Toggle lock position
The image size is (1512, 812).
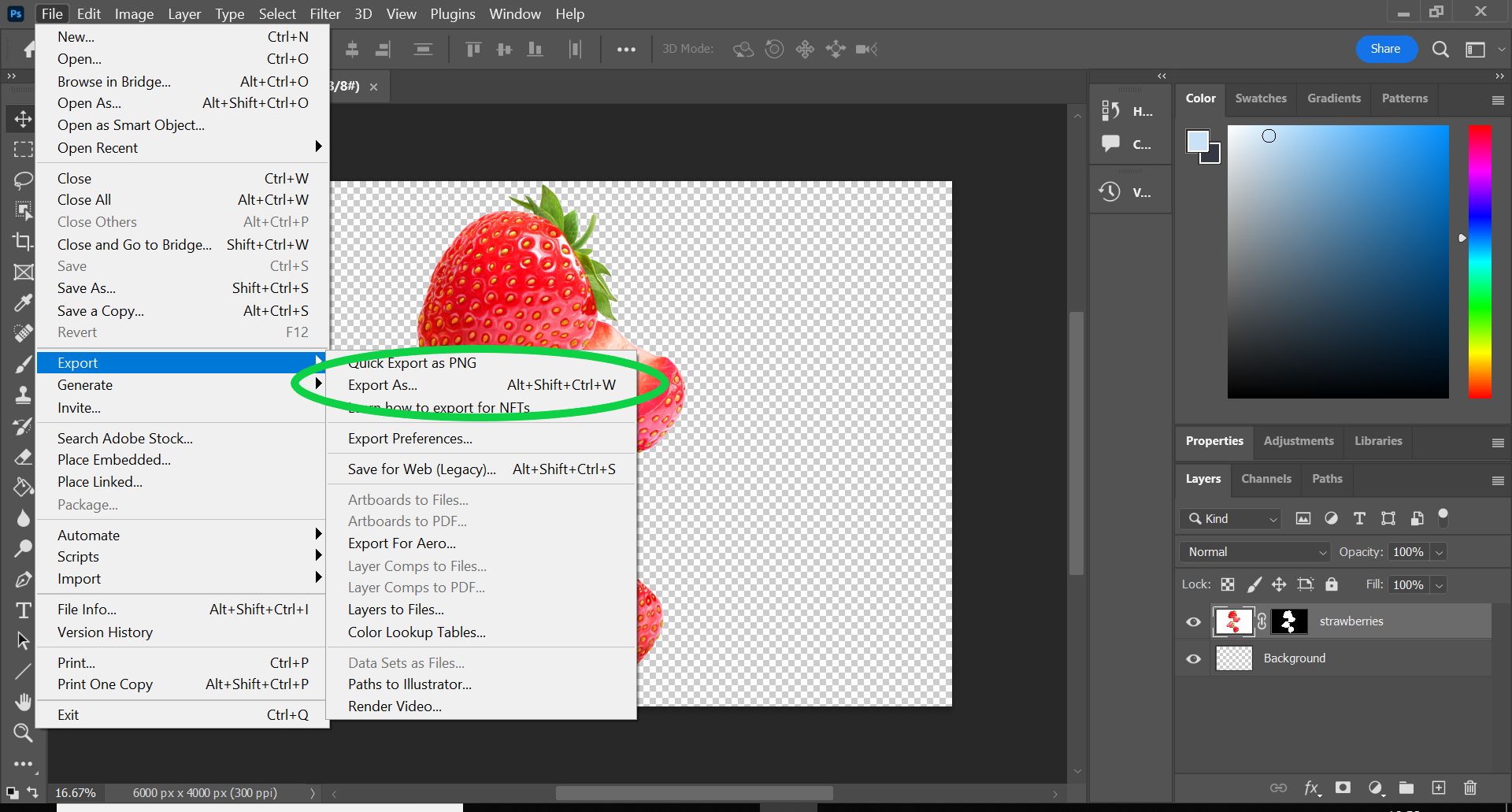pos(1279,584)
